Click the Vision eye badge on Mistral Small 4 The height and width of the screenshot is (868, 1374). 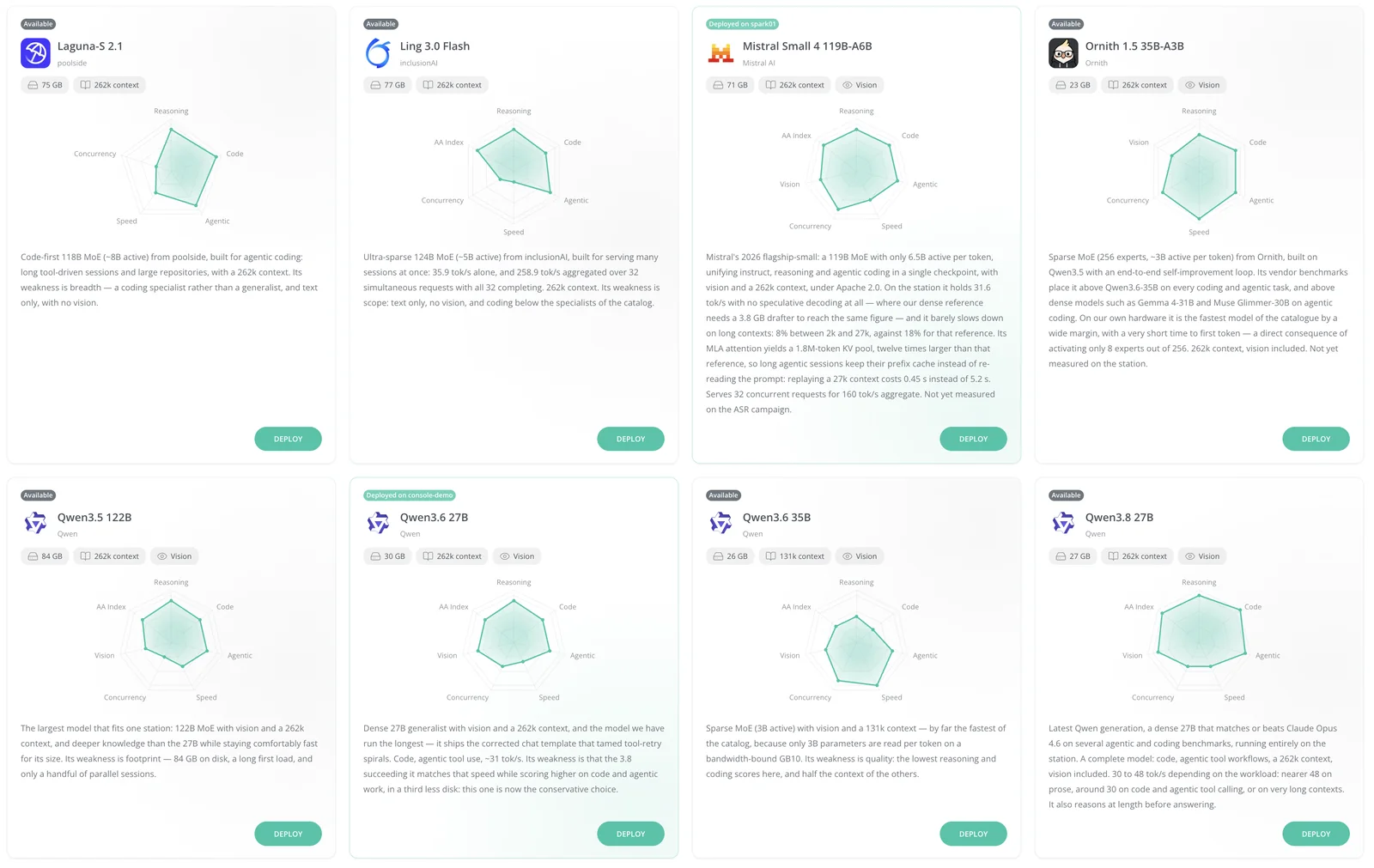tap(860, 85)
